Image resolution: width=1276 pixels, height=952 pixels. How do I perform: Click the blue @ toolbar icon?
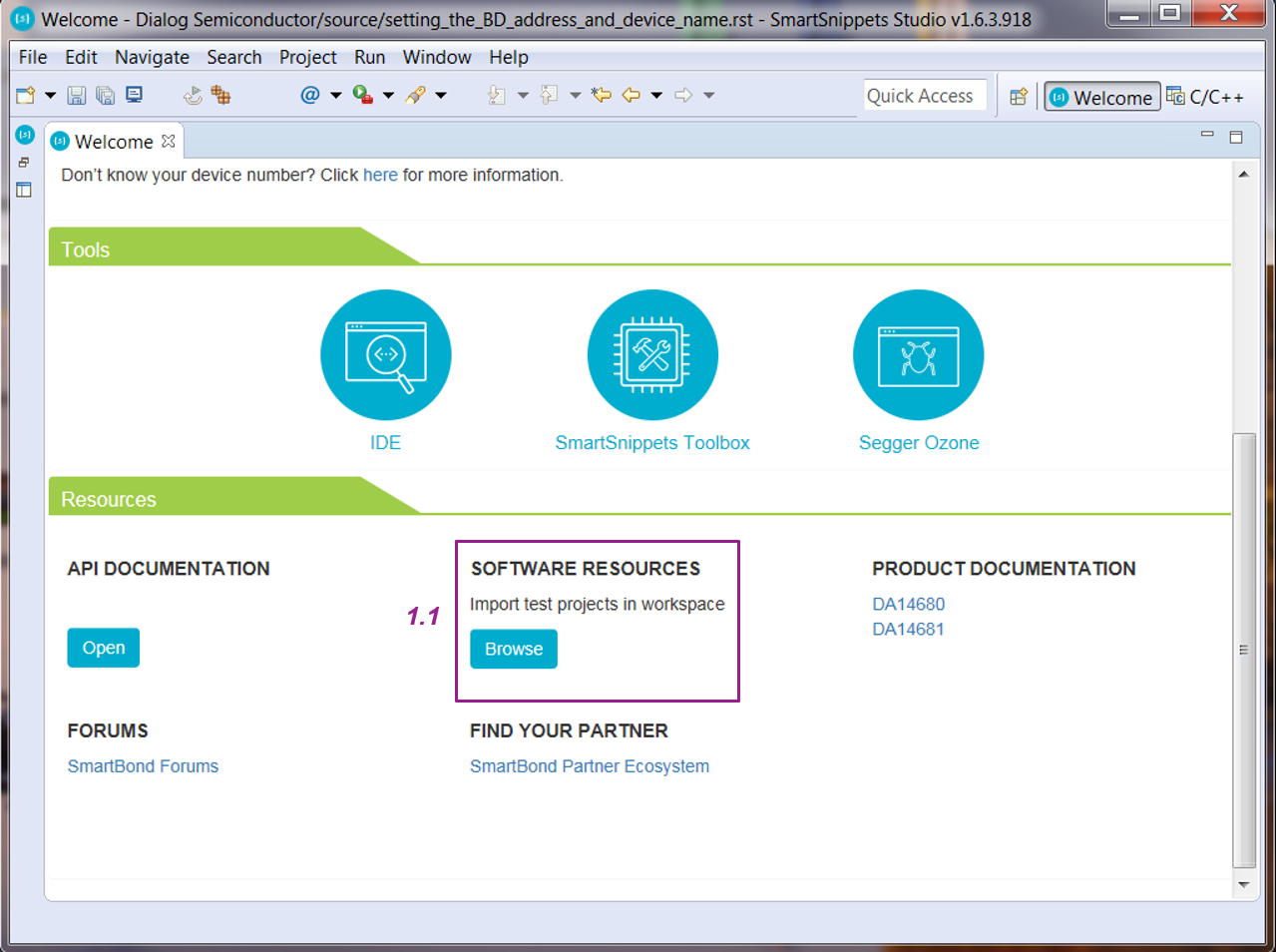[x=310, y=95]
